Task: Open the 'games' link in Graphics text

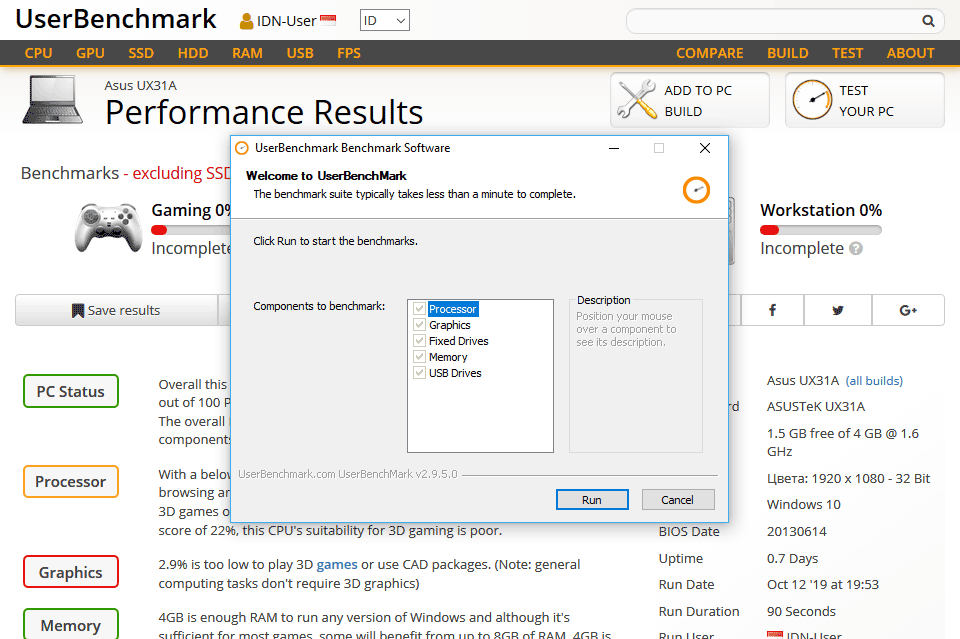Action: click(x=337, y=564)
